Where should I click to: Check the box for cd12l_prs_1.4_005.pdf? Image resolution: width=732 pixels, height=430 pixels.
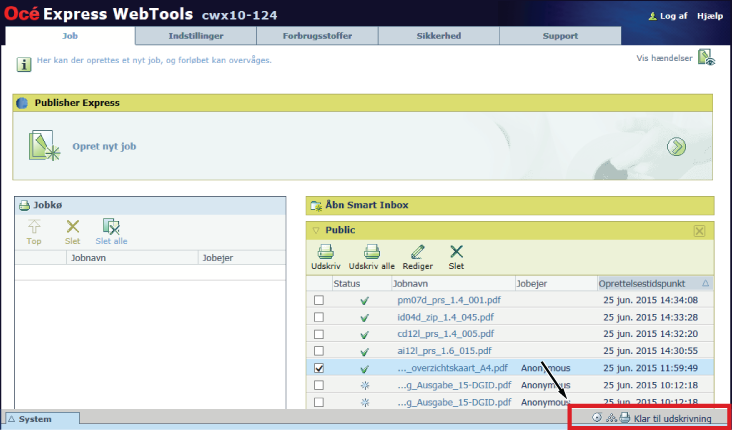point(319,334)
